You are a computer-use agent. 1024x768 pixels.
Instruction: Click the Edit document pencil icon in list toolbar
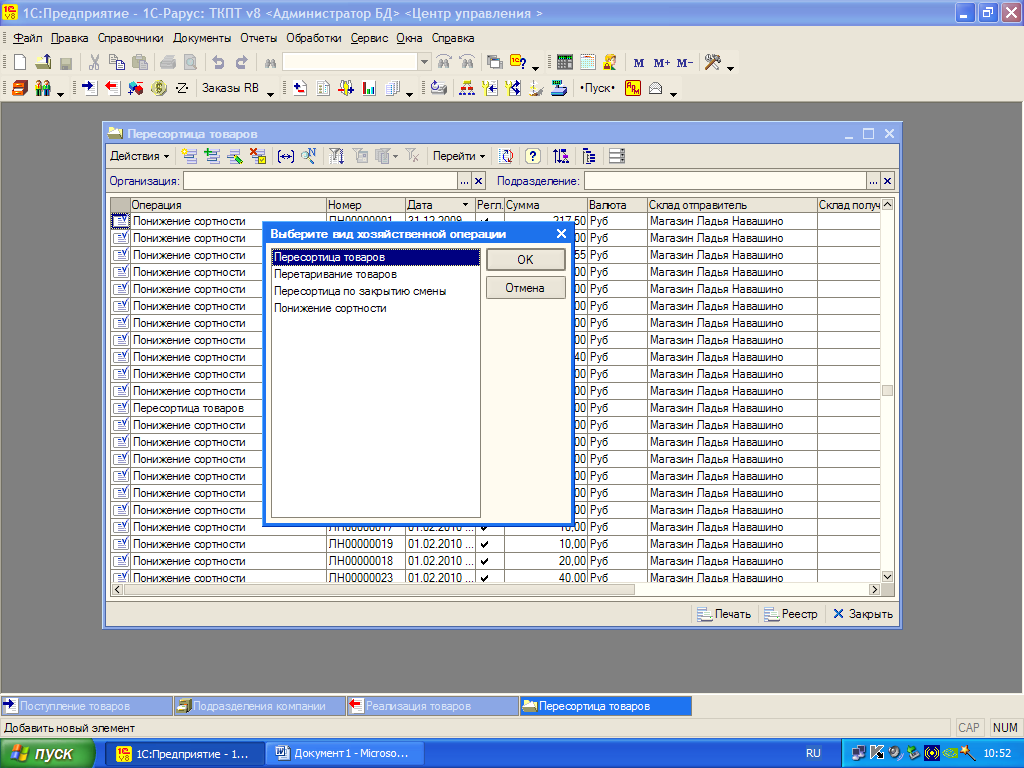coord(235,156)
